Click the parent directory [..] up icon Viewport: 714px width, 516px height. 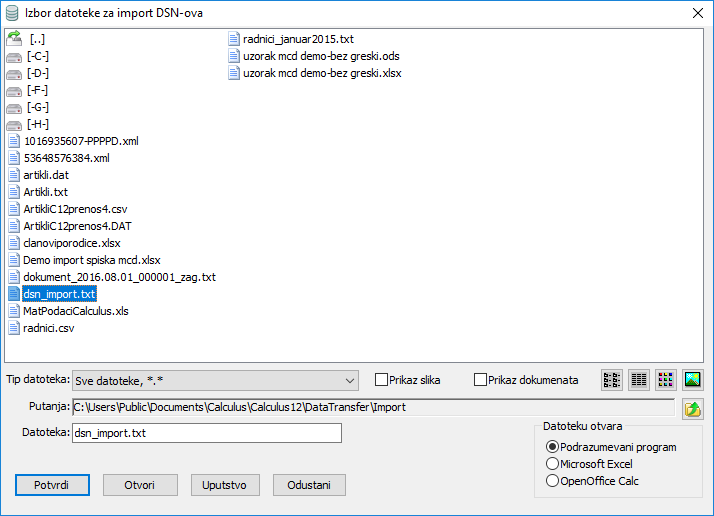click(x=14, y=39)
